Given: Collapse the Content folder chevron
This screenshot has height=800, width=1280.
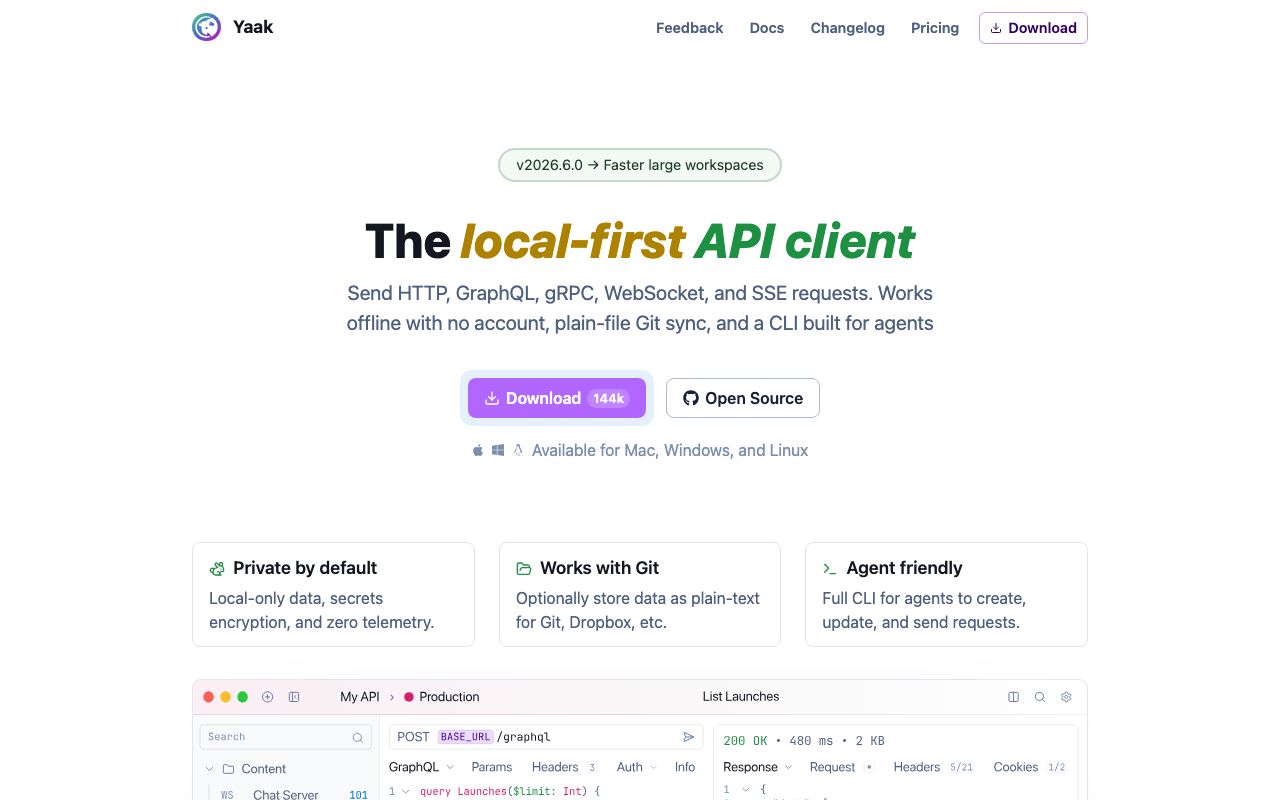Looking at the screenshot, I should [x=209, y=769].
